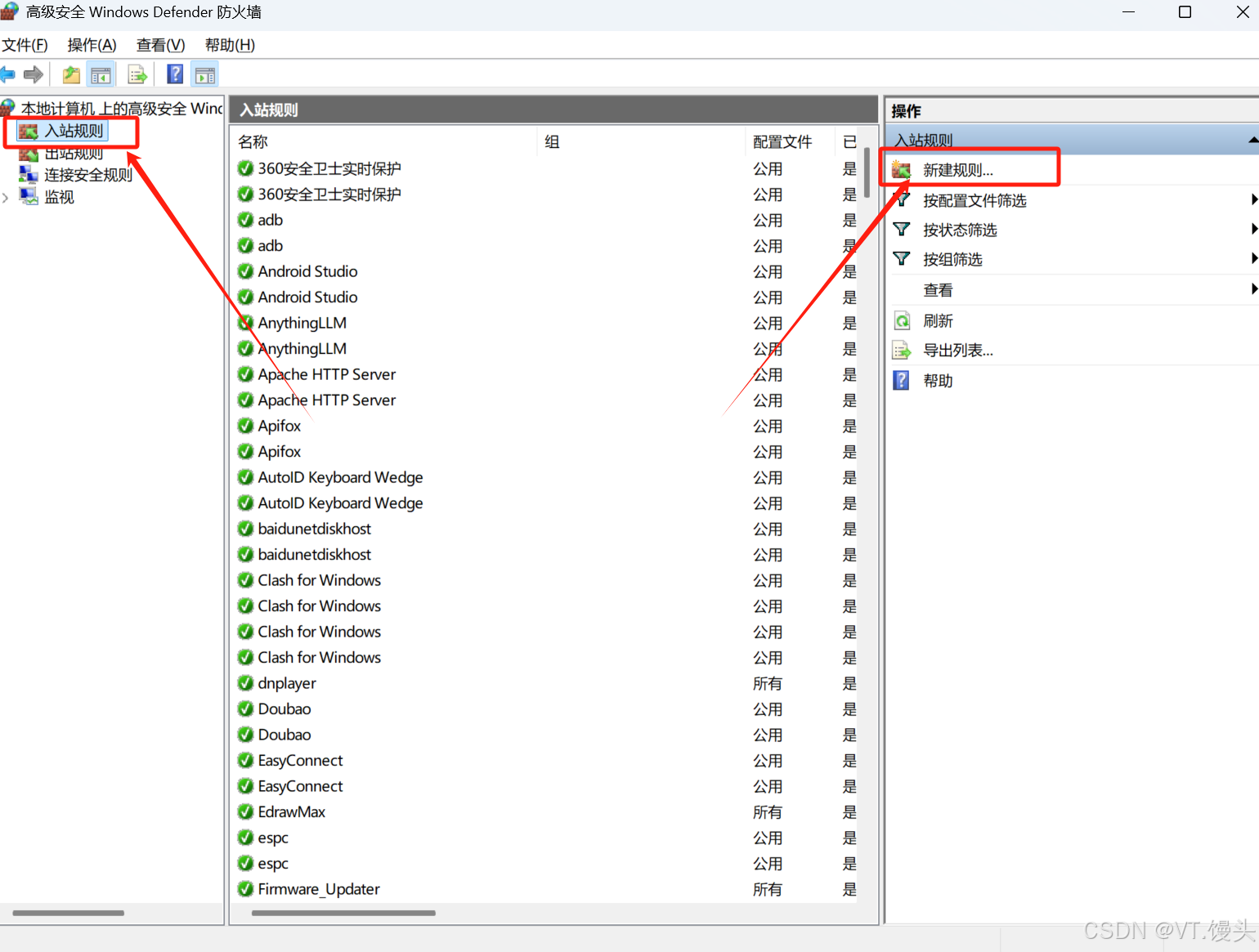Open the 操作(A) menu
1259x952 pixels.
[92, 45]
